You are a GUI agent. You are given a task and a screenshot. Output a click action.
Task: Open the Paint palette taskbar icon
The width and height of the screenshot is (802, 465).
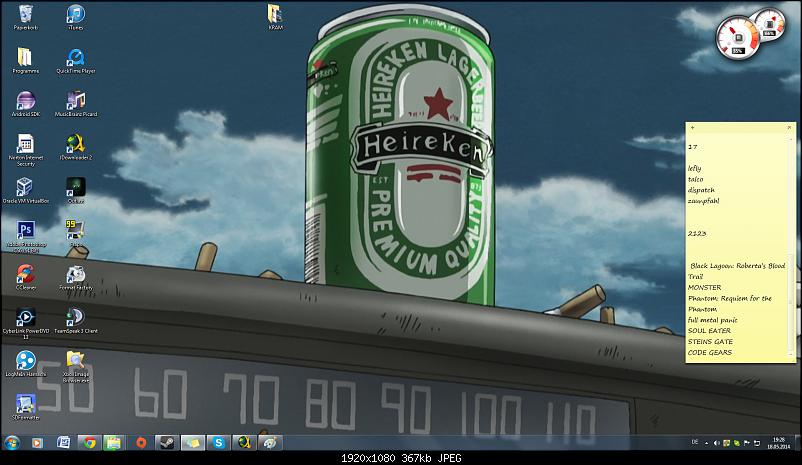(x=270, y=442)
